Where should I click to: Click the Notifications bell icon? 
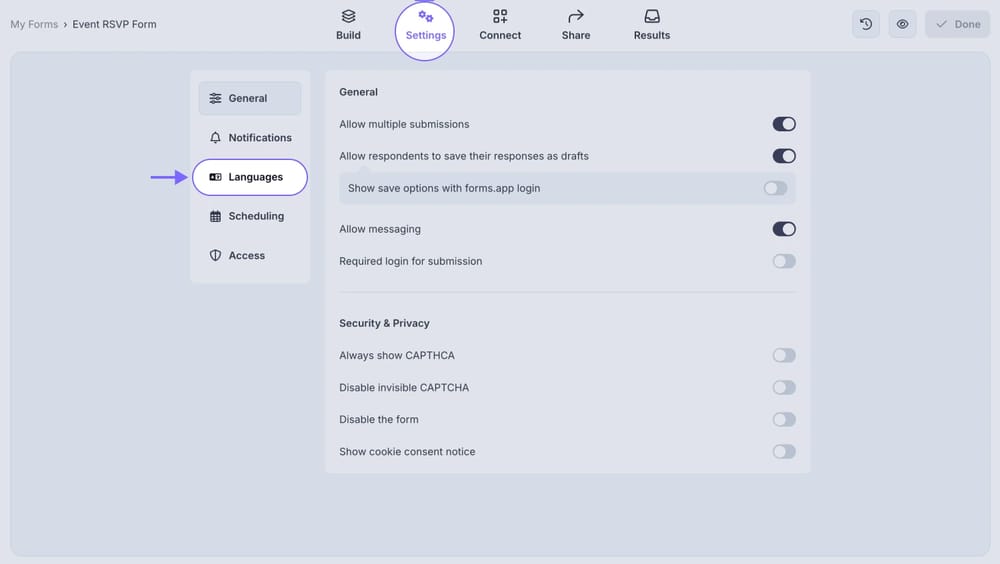pyautogui.click(x=215, y=138)
